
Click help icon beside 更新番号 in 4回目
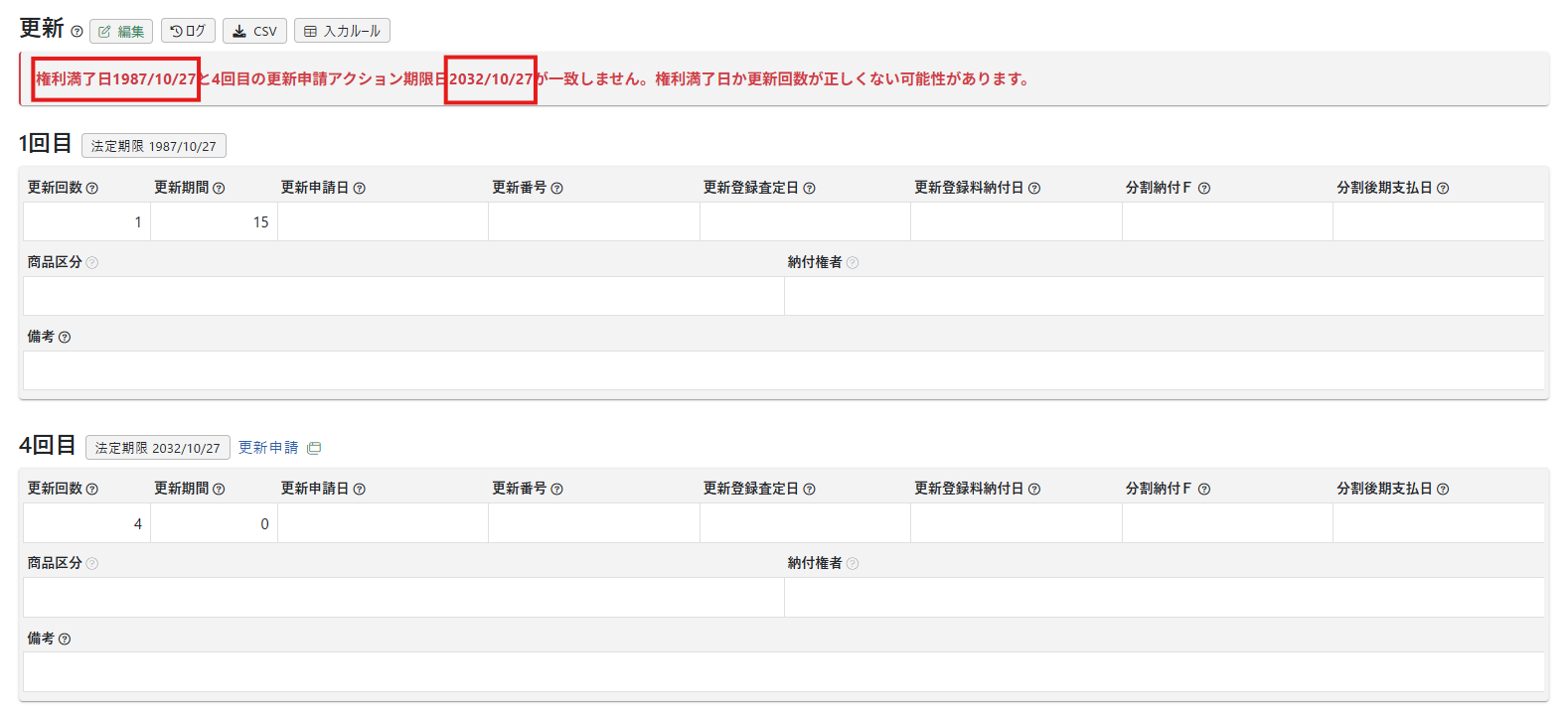tap(556, 490)
